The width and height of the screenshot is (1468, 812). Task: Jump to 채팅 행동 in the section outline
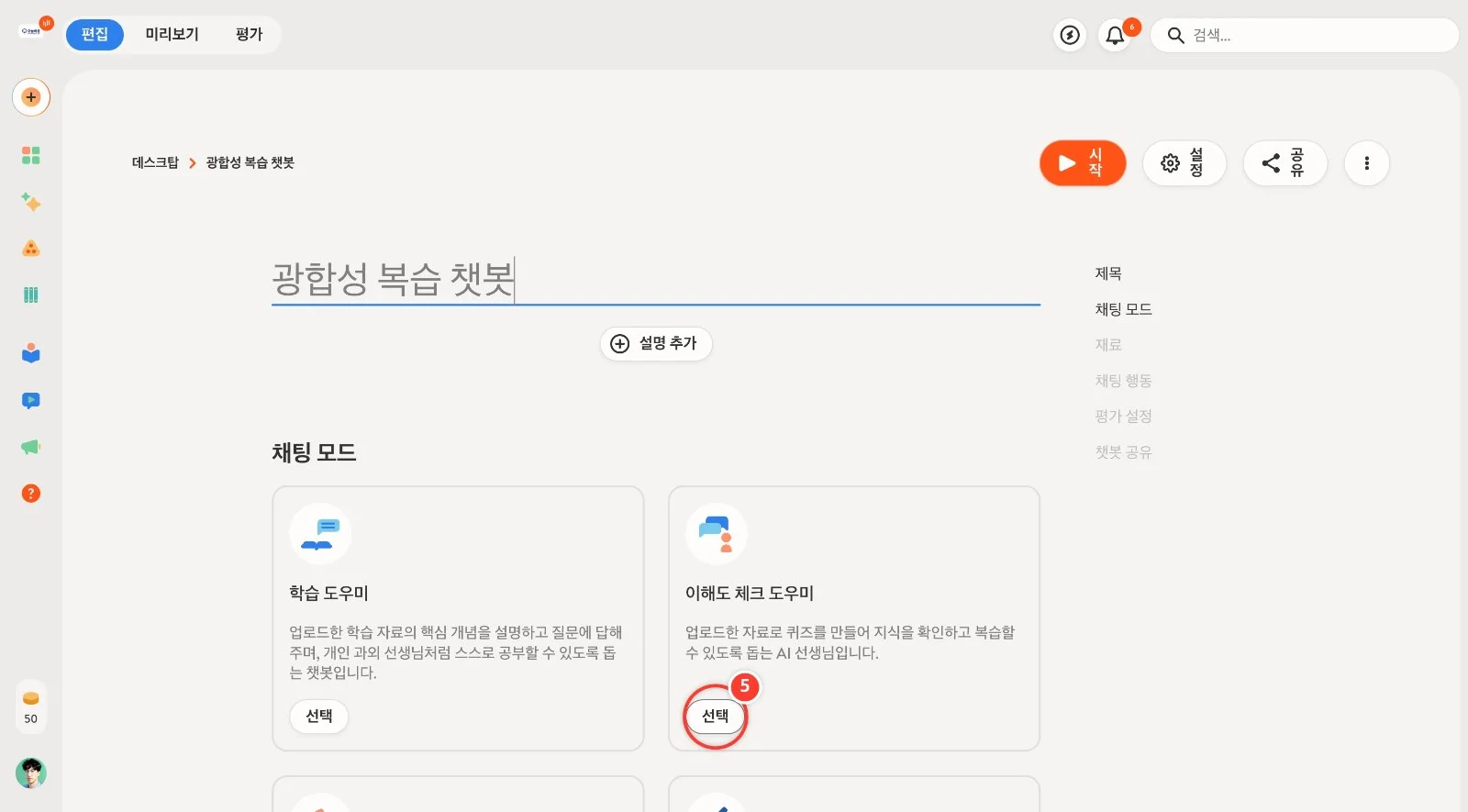pyautogui.click(x=1123, y=381)
